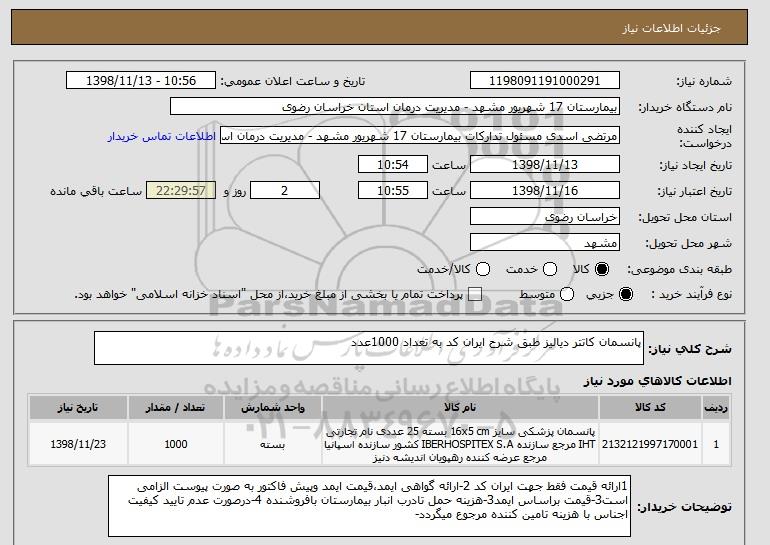This screenshot has width=770, height=545.
Task: Select the خدمت radio button
Action: click(x=550, y=269)
